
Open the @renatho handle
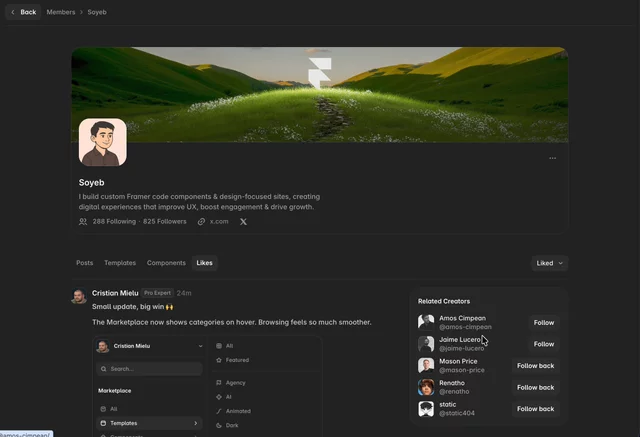pos(454,392)
